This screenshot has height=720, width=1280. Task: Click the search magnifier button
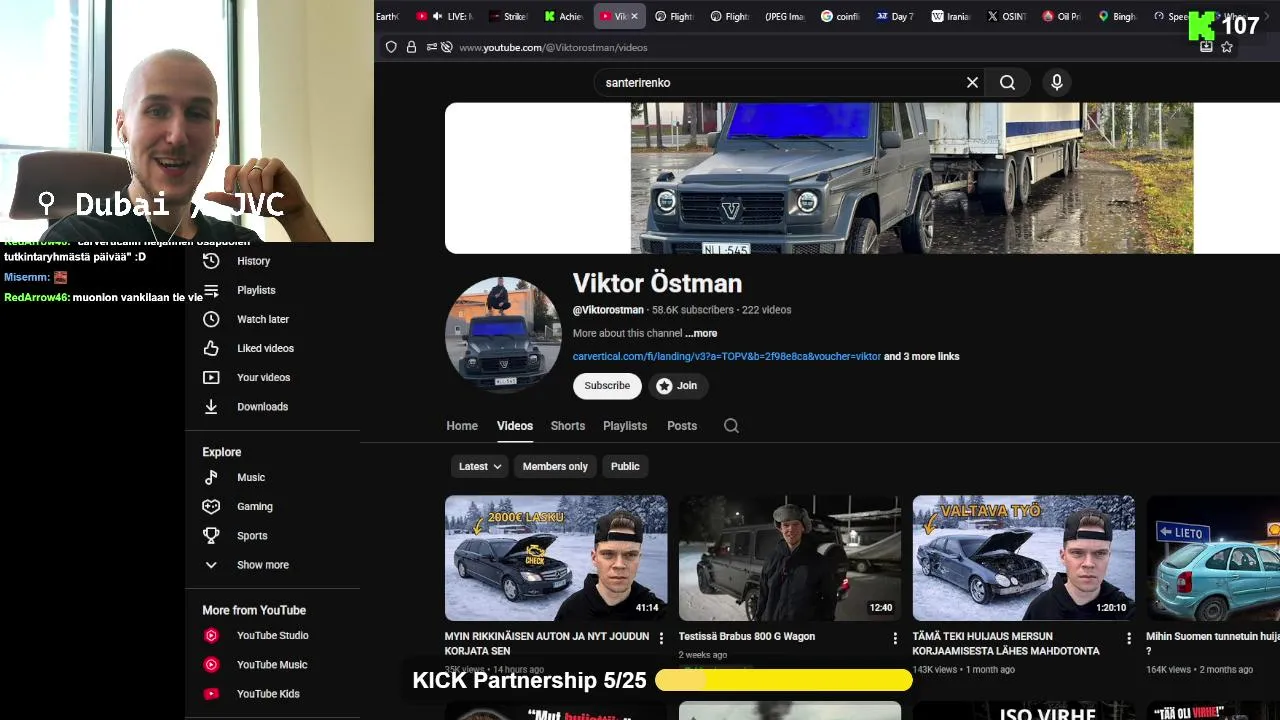pos(1007,83)
